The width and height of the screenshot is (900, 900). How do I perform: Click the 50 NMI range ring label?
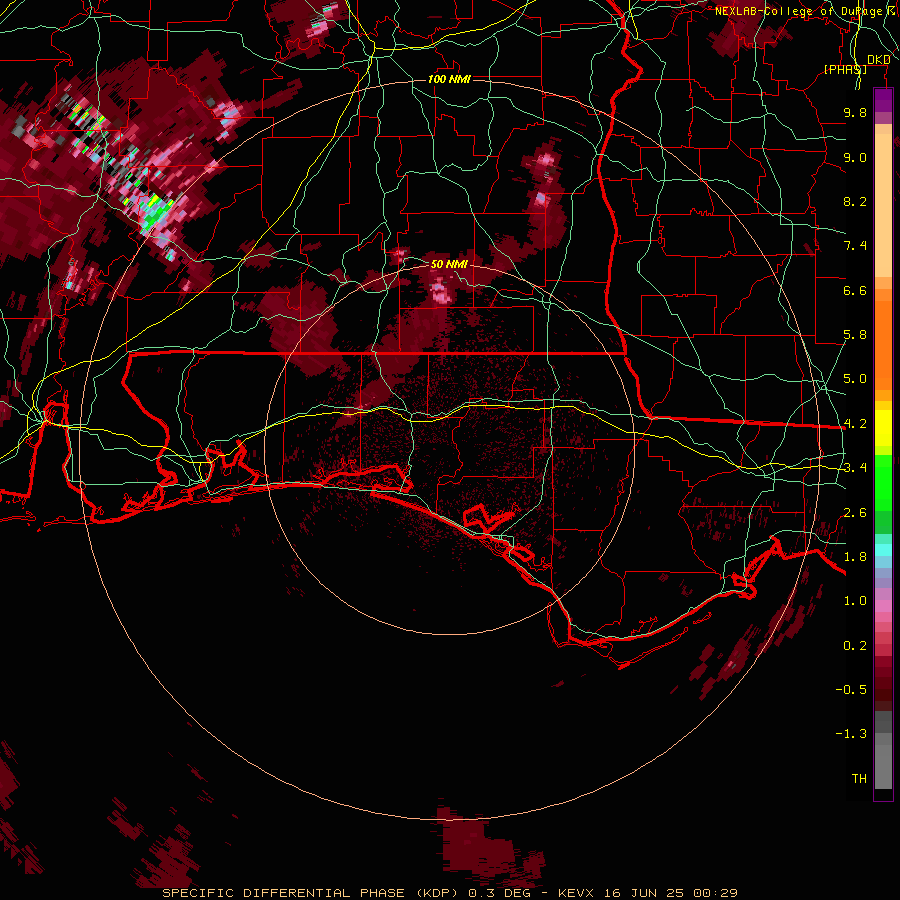tap(449, 264)
